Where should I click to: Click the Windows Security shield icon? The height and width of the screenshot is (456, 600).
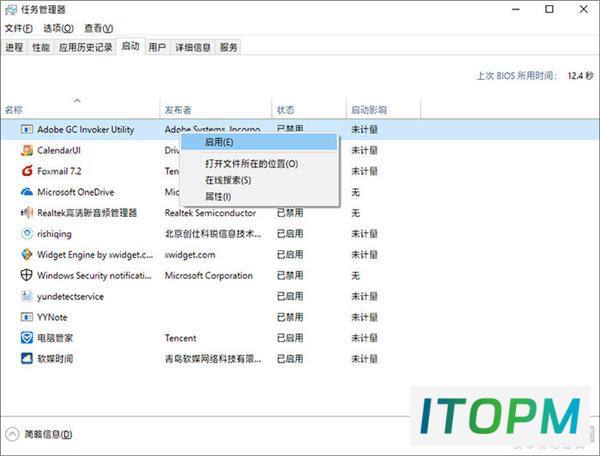[26, 275]
